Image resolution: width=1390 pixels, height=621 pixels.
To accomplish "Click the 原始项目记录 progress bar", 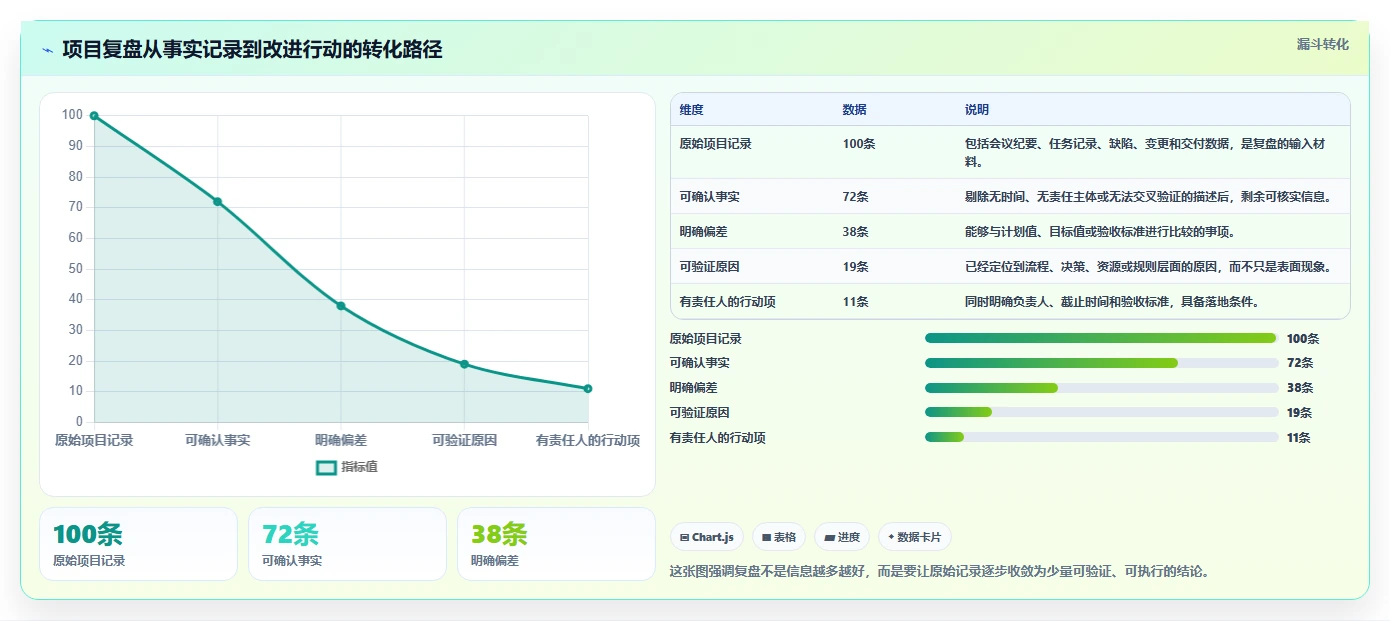I will point(1102,338).
